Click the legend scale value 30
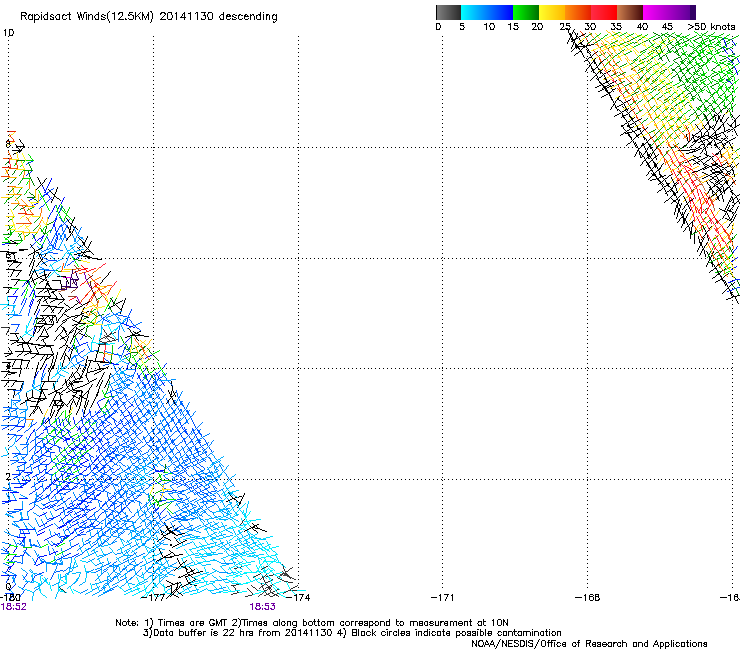 [590, 27]
